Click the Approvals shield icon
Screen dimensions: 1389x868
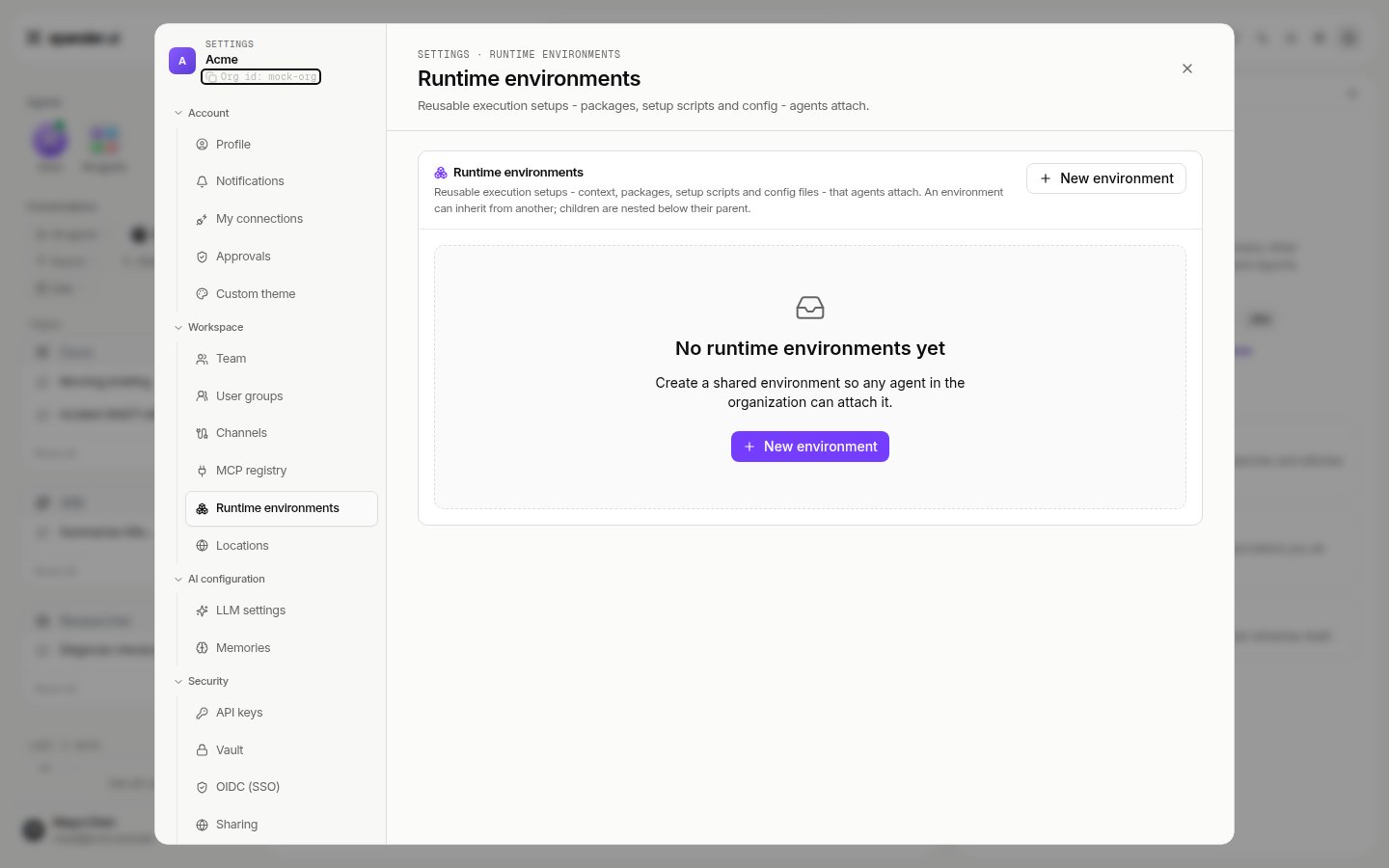(202, 257)
